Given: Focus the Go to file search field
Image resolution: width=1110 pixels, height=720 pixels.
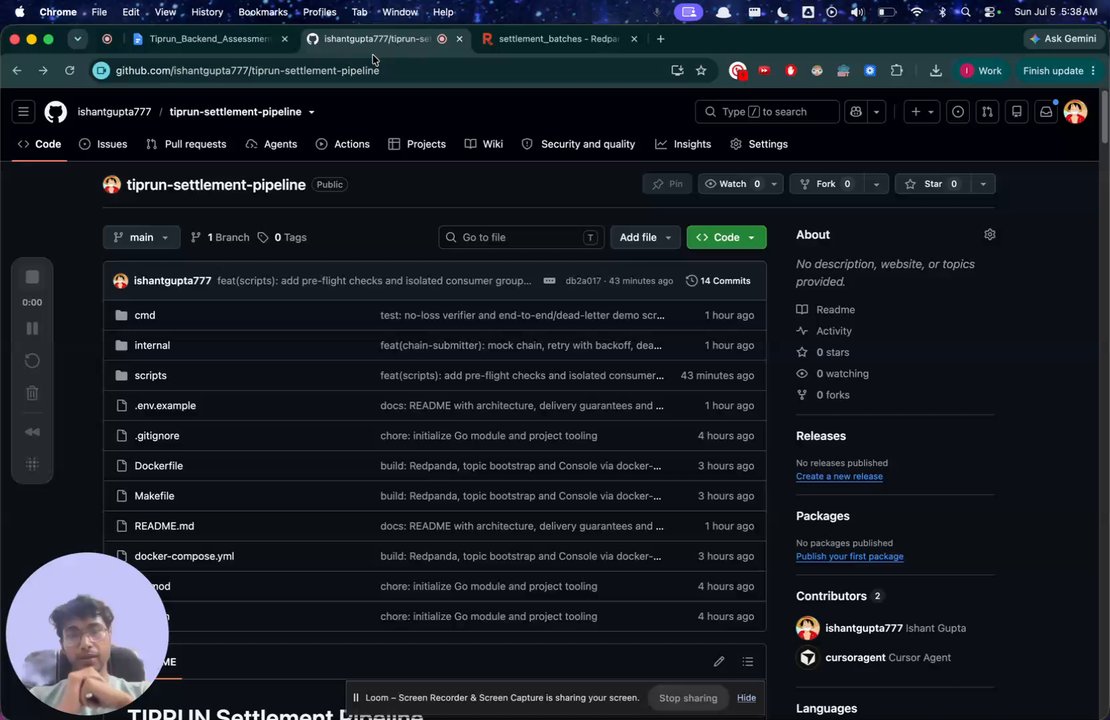Looking at the screenshot, I should click(521, 237).
